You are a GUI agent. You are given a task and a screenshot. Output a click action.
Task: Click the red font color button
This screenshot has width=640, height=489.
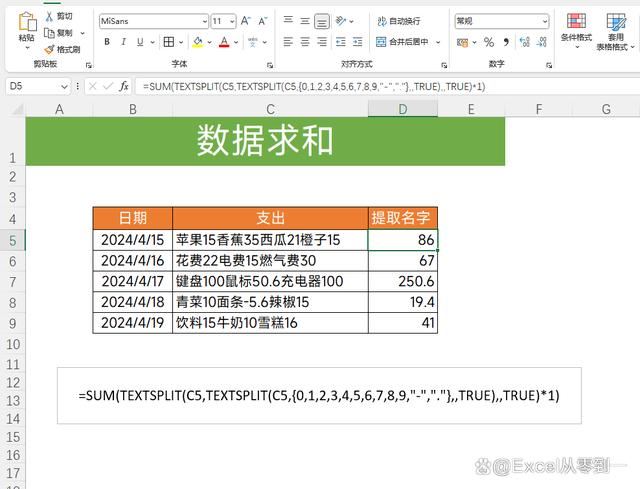click(x=224, y=42)
